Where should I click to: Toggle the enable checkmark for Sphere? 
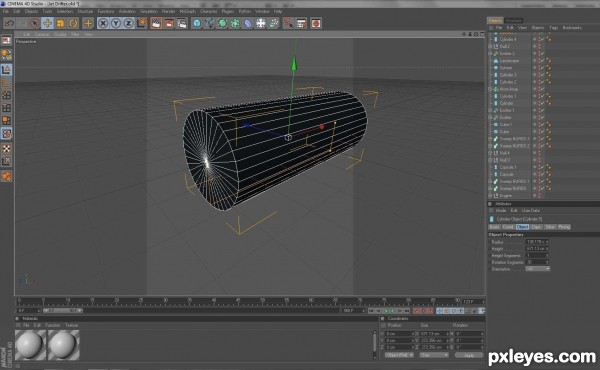[x=543, y=68]
